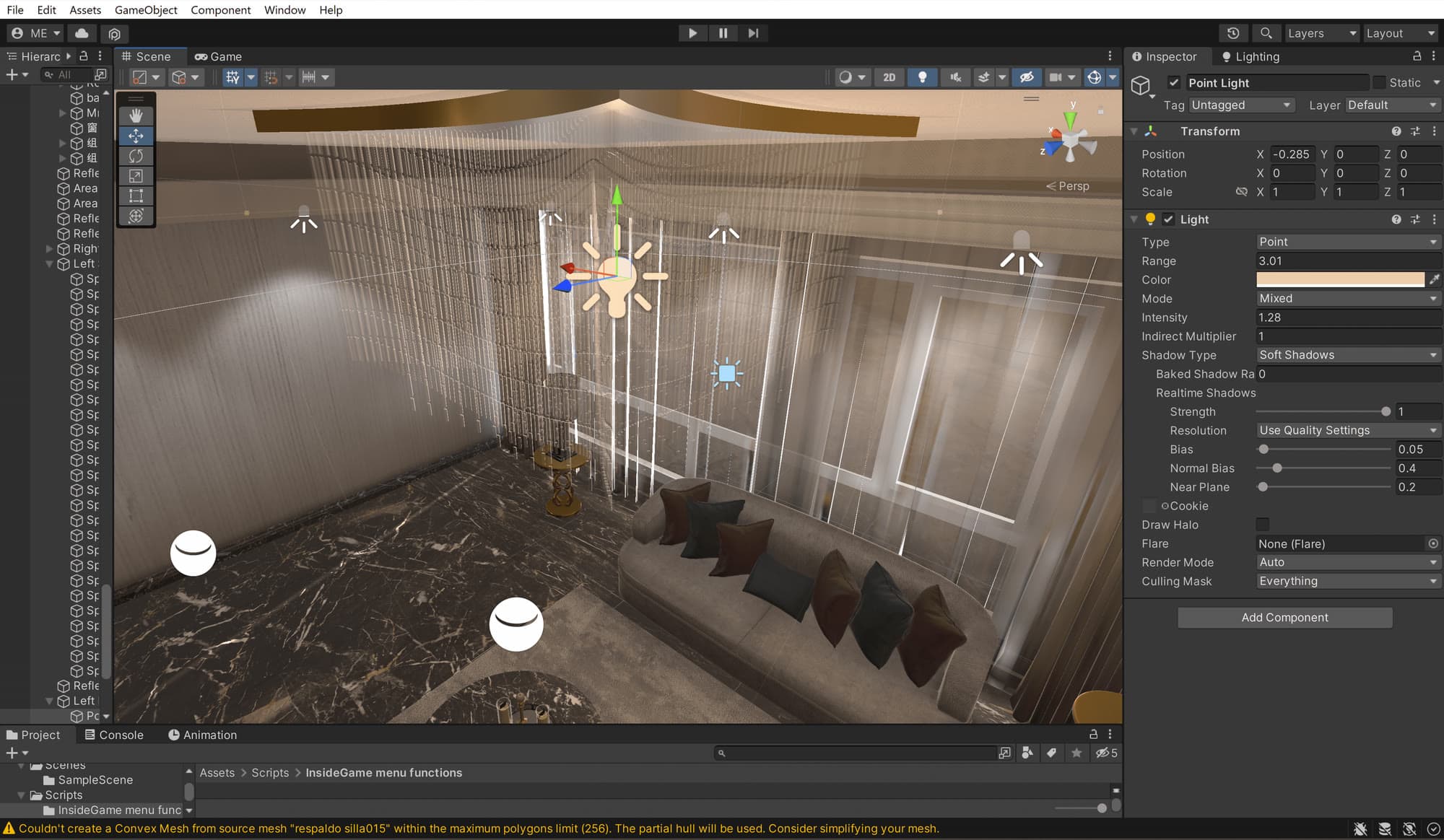The image size is (1444, 840).
Task: Click the Gizmos toggle icon
Action: (x=1095, y=77)
